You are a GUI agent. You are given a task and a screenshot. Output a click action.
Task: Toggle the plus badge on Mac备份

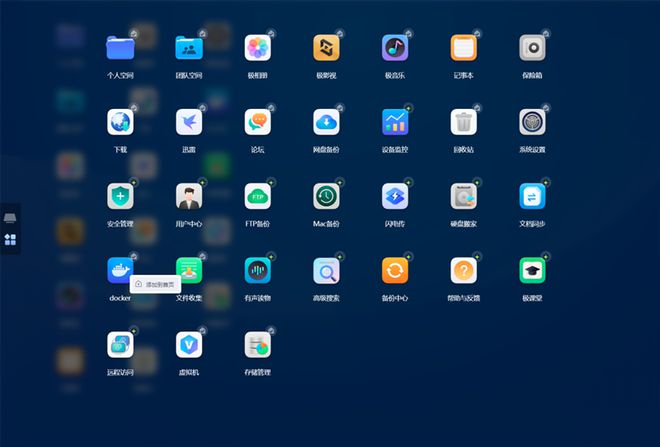(x=340, y=182)
